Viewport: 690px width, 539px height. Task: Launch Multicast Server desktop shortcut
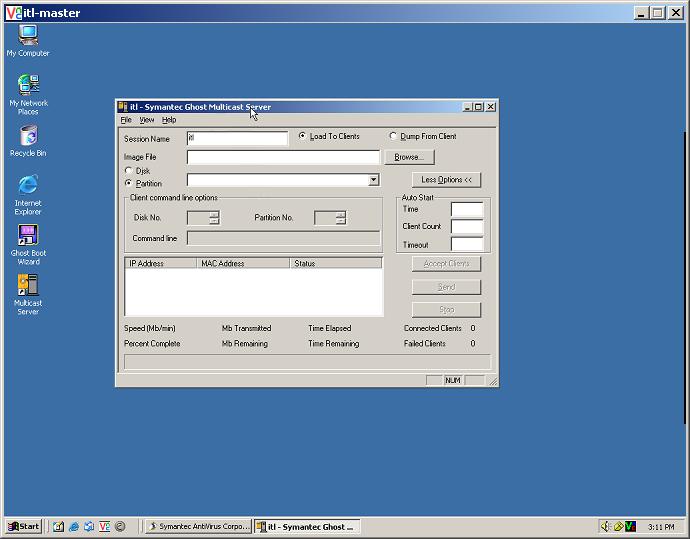tap(28, 294)
